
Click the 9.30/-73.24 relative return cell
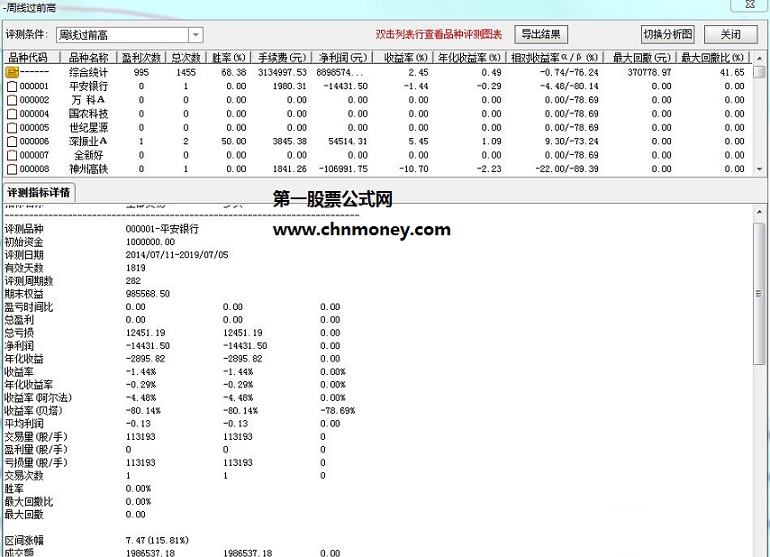pos(572,141)
